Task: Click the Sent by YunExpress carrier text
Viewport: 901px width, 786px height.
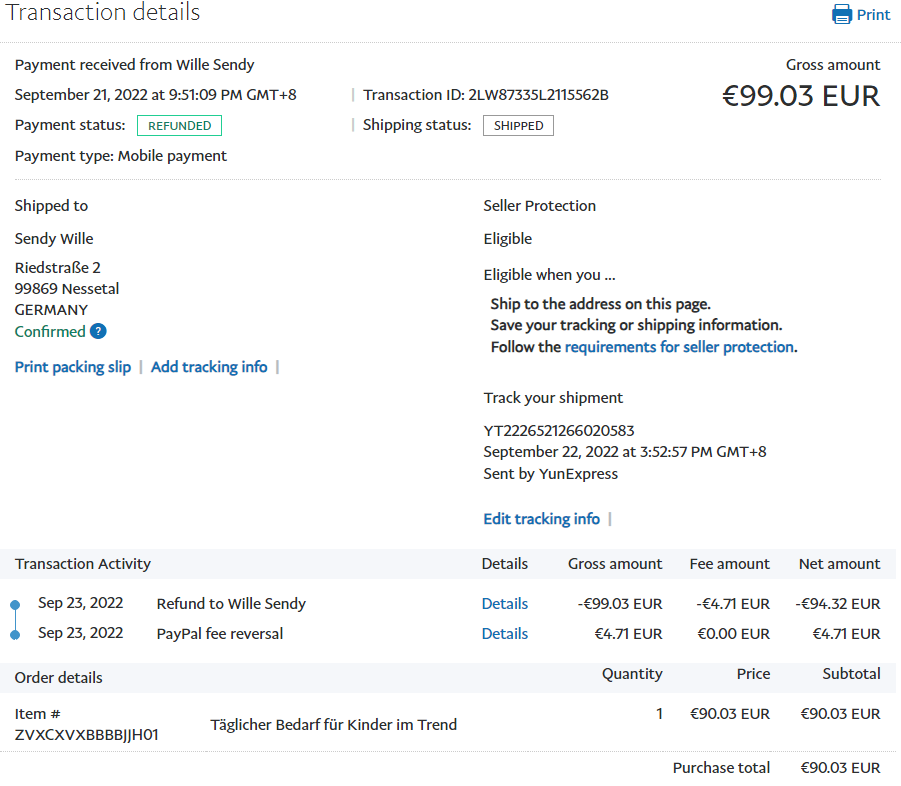Action: [551, 474]
